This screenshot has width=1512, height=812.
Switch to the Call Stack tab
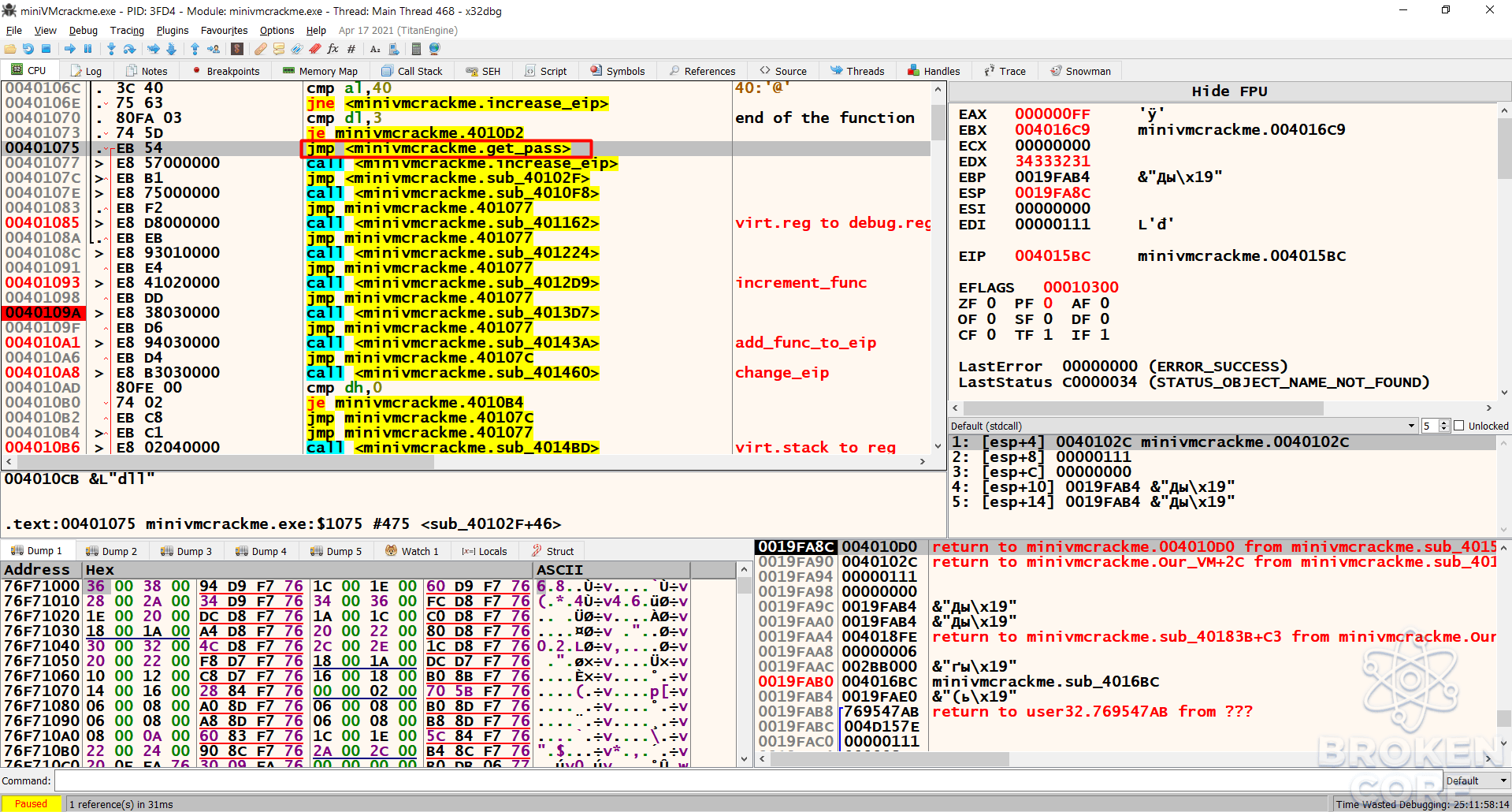[x=411, y=71]
